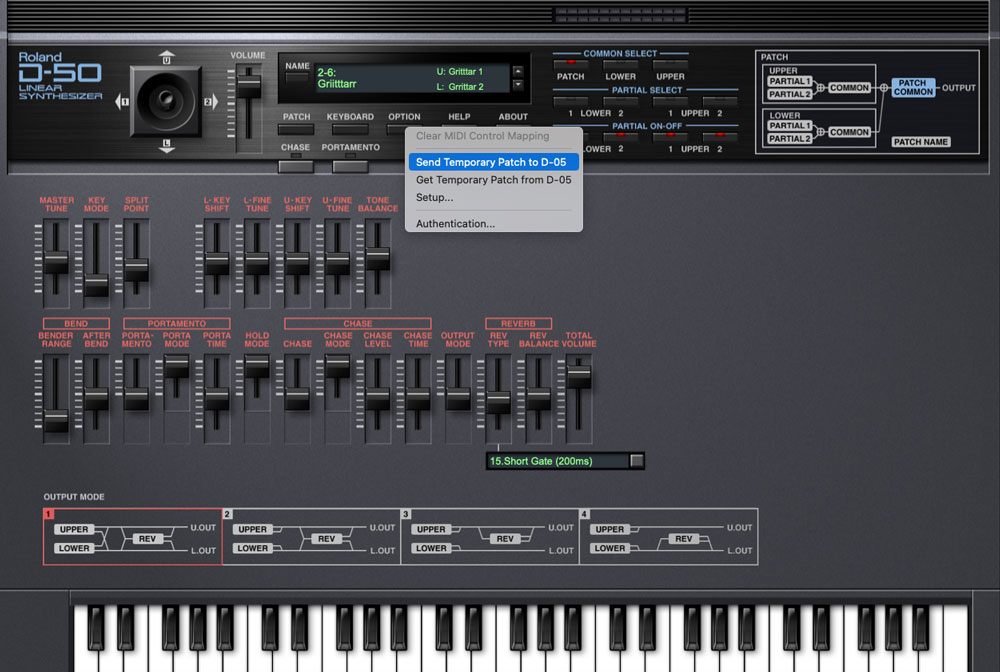Open the PATCH menu button
Image resolution: width=1000 pixels, height=672 pixels.
pyautogui.click(x=296, y=129)
